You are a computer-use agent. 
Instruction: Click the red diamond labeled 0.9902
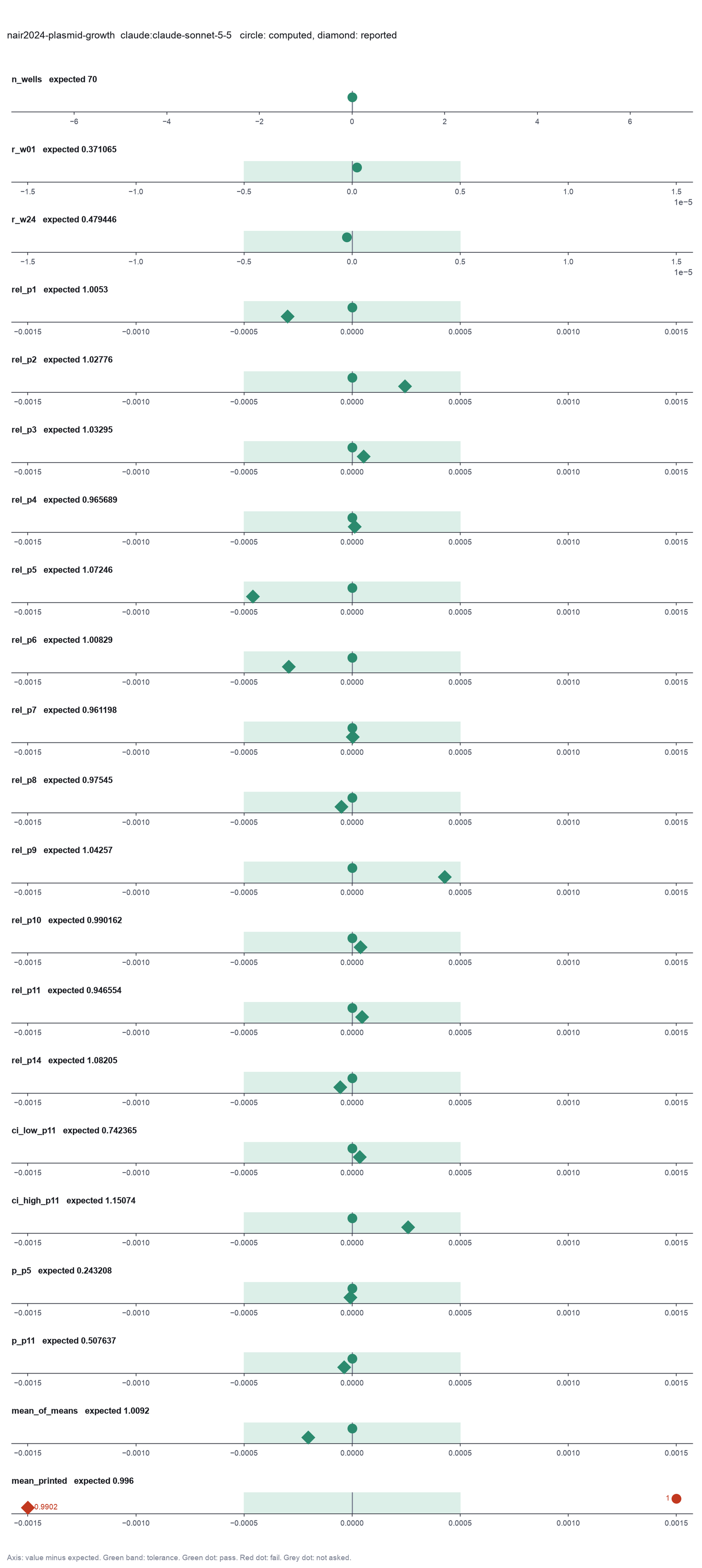(27, 1507)
